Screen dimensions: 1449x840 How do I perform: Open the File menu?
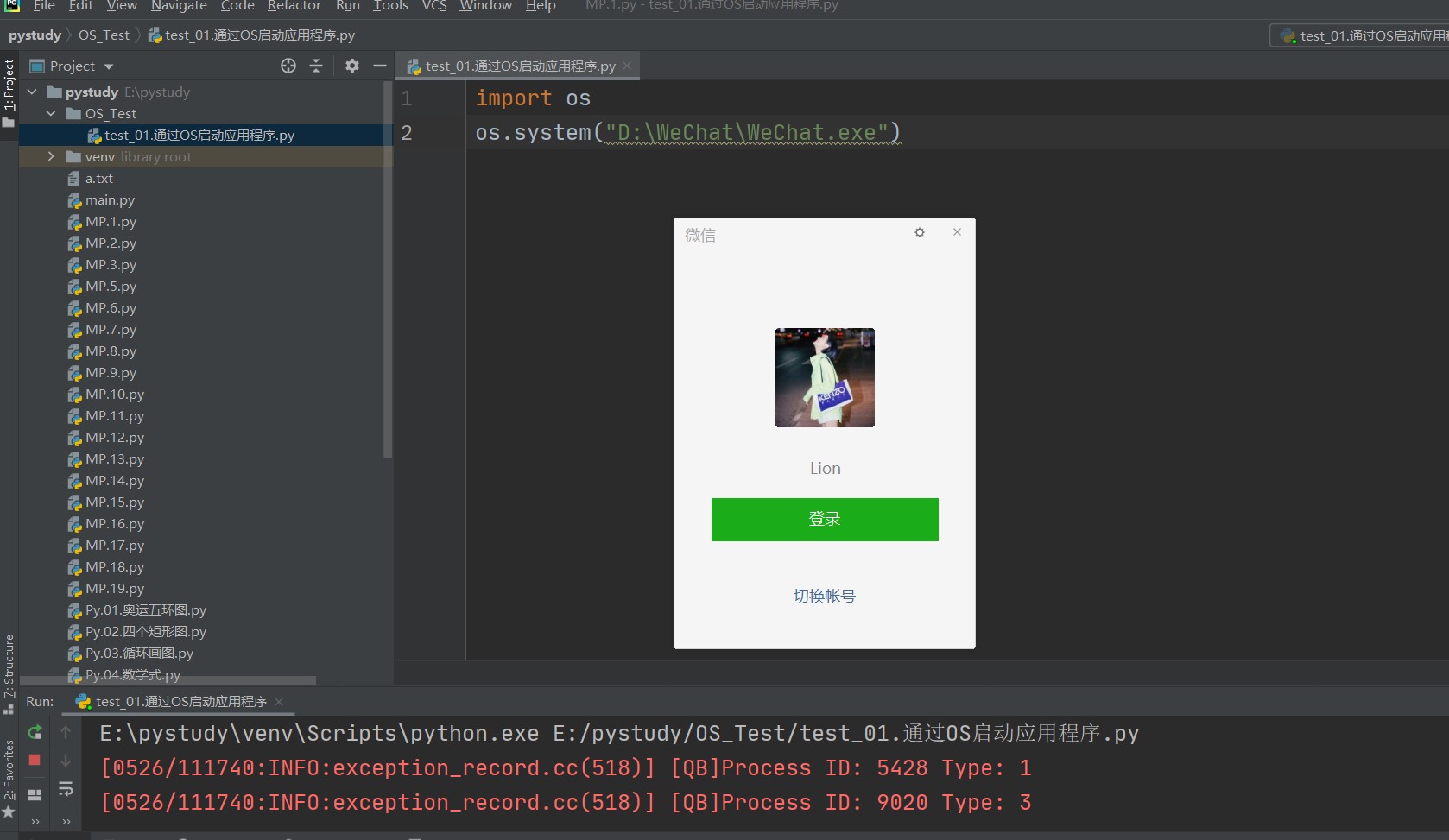(44, 6)
